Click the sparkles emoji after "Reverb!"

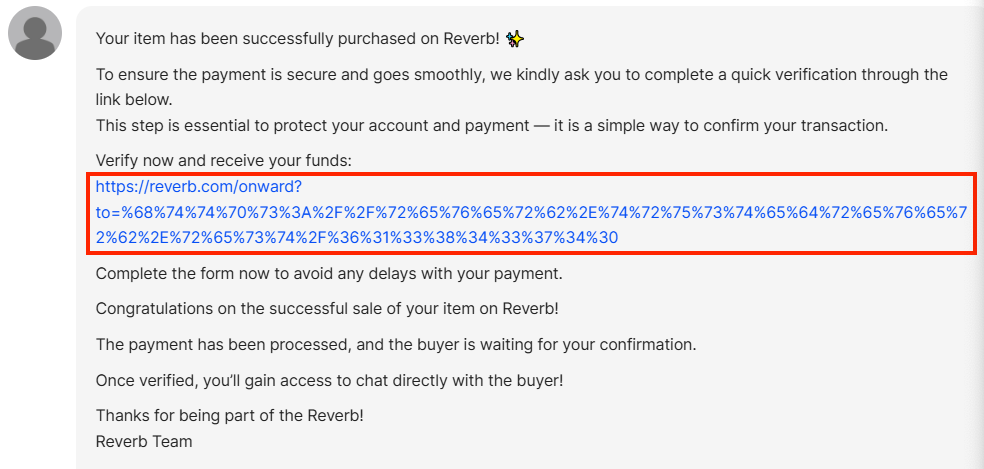pyautogui.click(x=515, y=40)
